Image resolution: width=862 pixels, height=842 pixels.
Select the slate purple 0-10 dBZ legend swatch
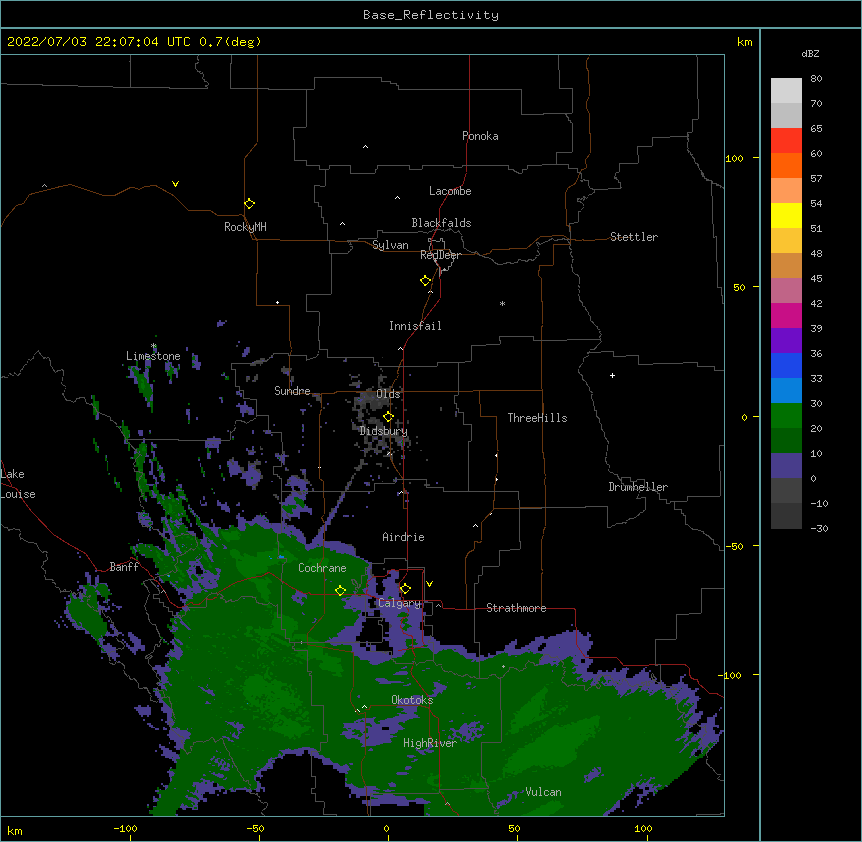(x=786, y=466)
